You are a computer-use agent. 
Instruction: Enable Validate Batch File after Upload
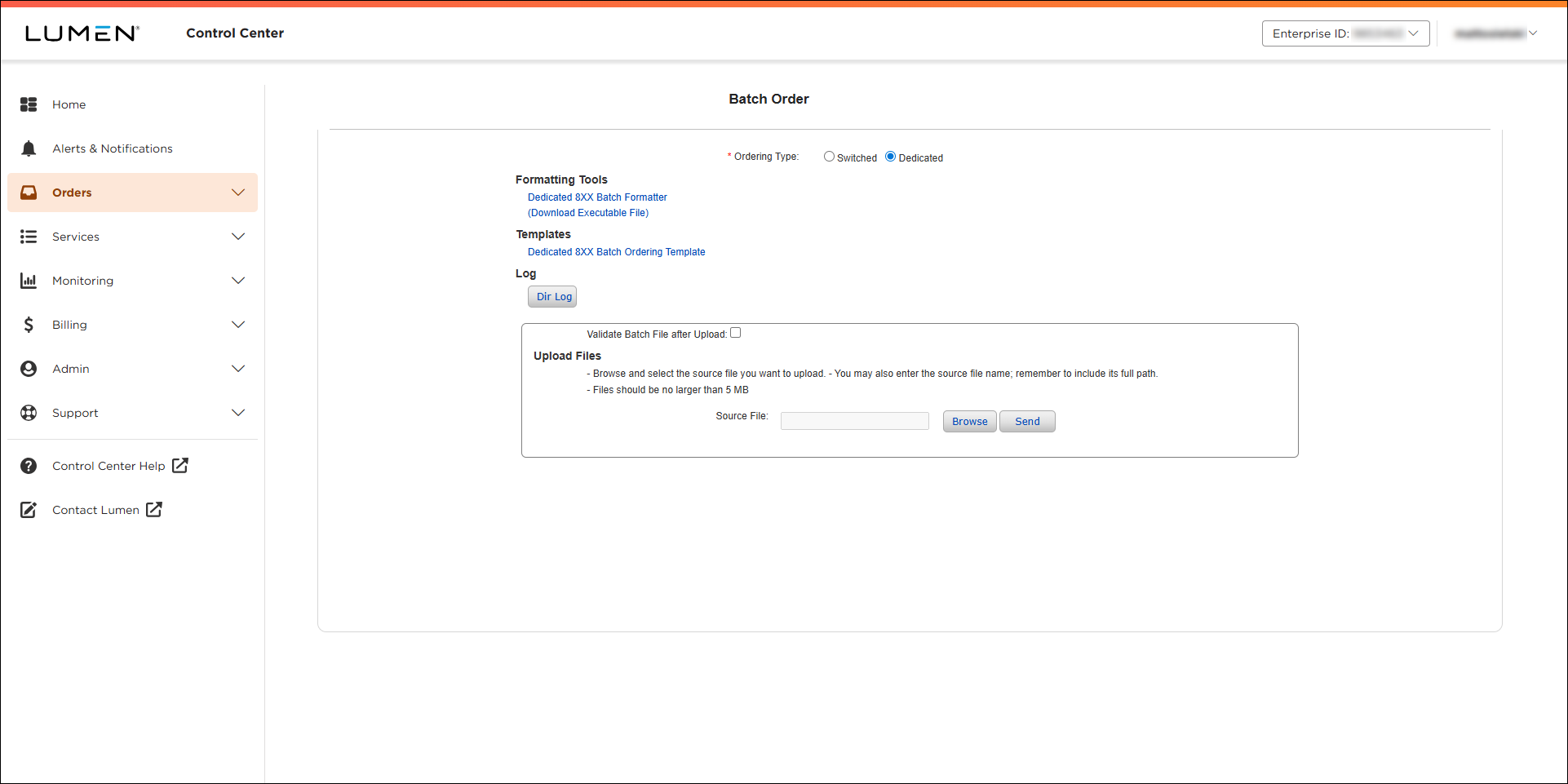(x=735, y=332)
